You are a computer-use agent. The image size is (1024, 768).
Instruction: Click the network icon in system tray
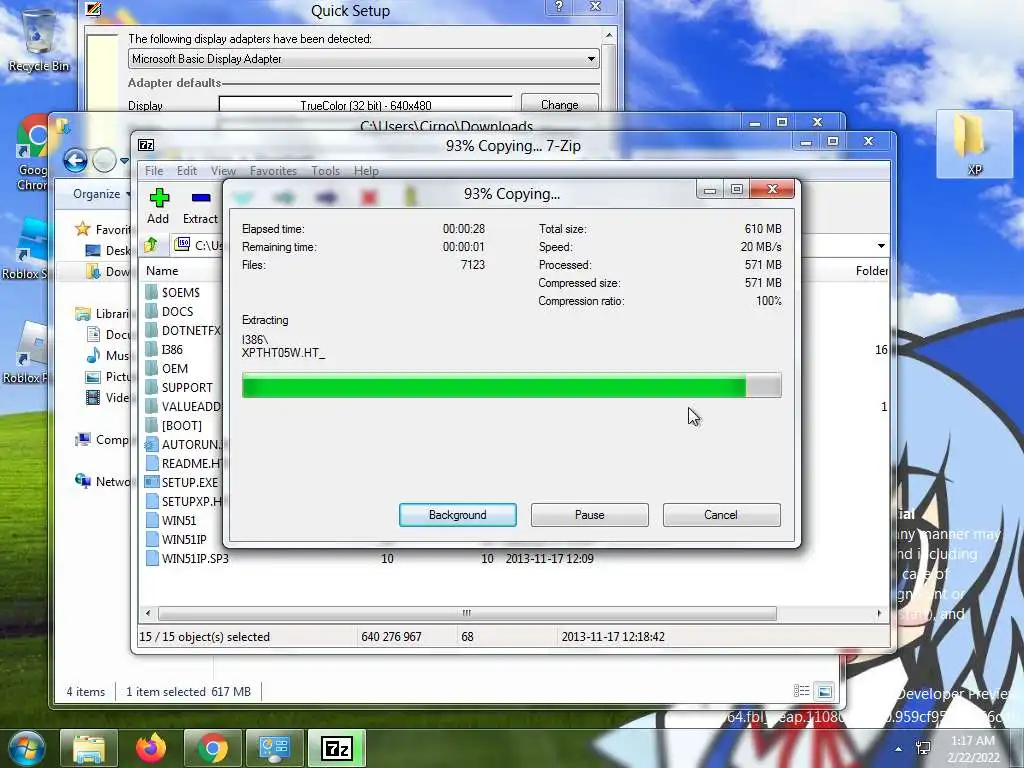point(923,748)
